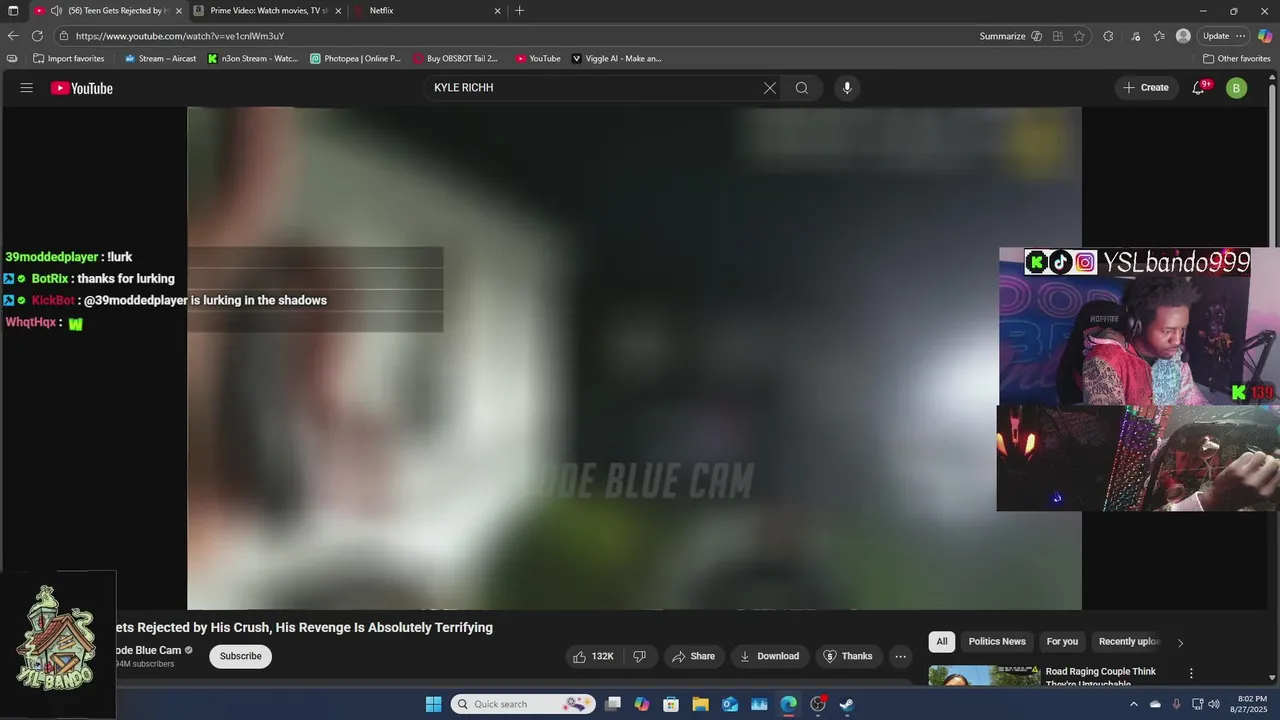Open a new browser tab
This screenshot has height=720, width=1280.
pos(519,11)
